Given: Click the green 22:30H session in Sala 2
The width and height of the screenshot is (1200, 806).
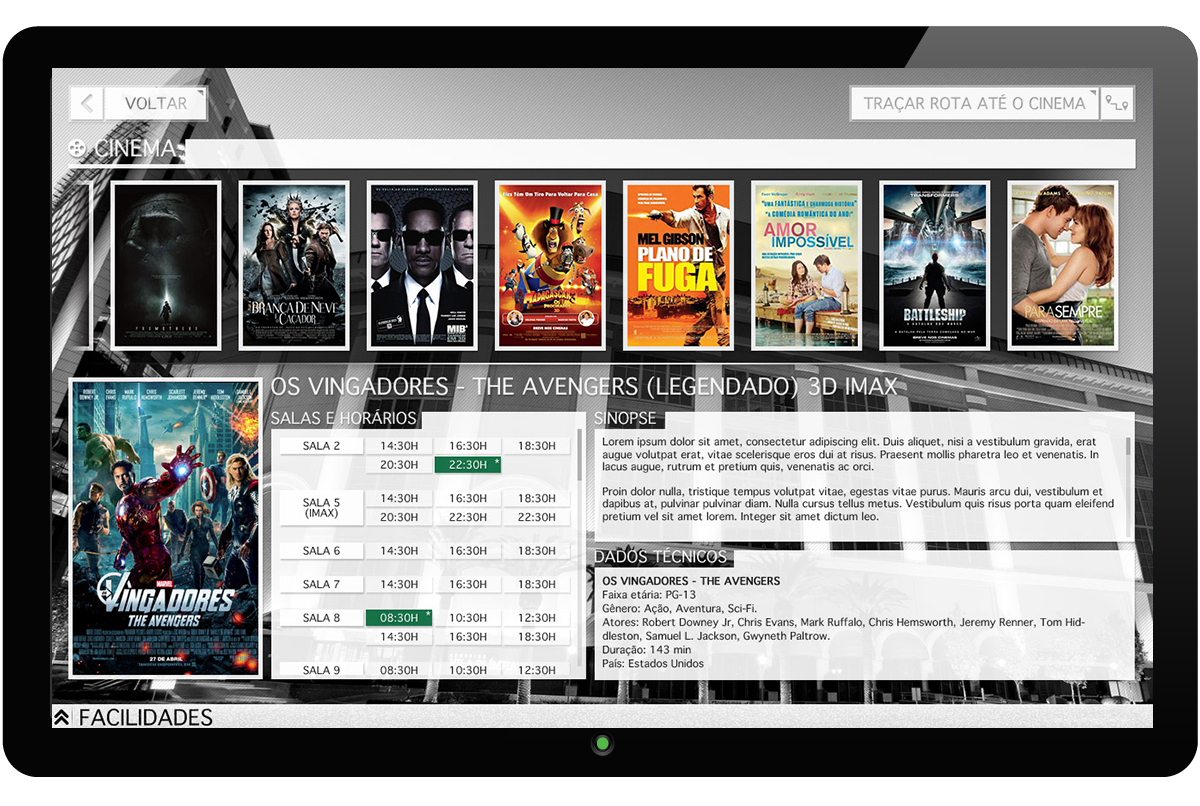Looking at the screenshot, I should point(468,465).
